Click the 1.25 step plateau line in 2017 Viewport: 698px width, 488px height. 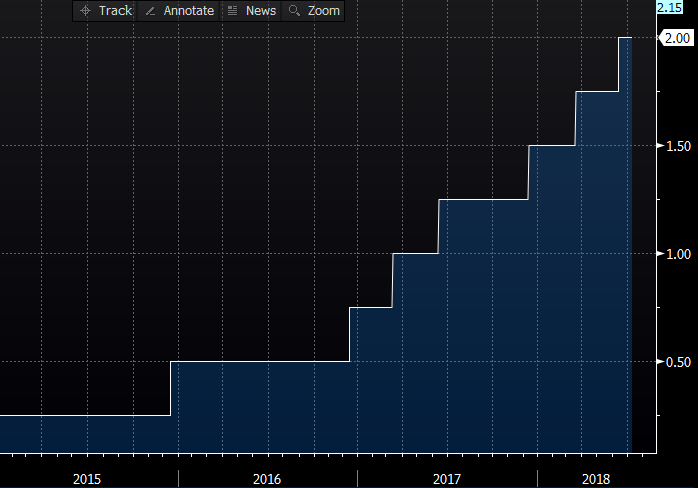click(x=483, y=200)
